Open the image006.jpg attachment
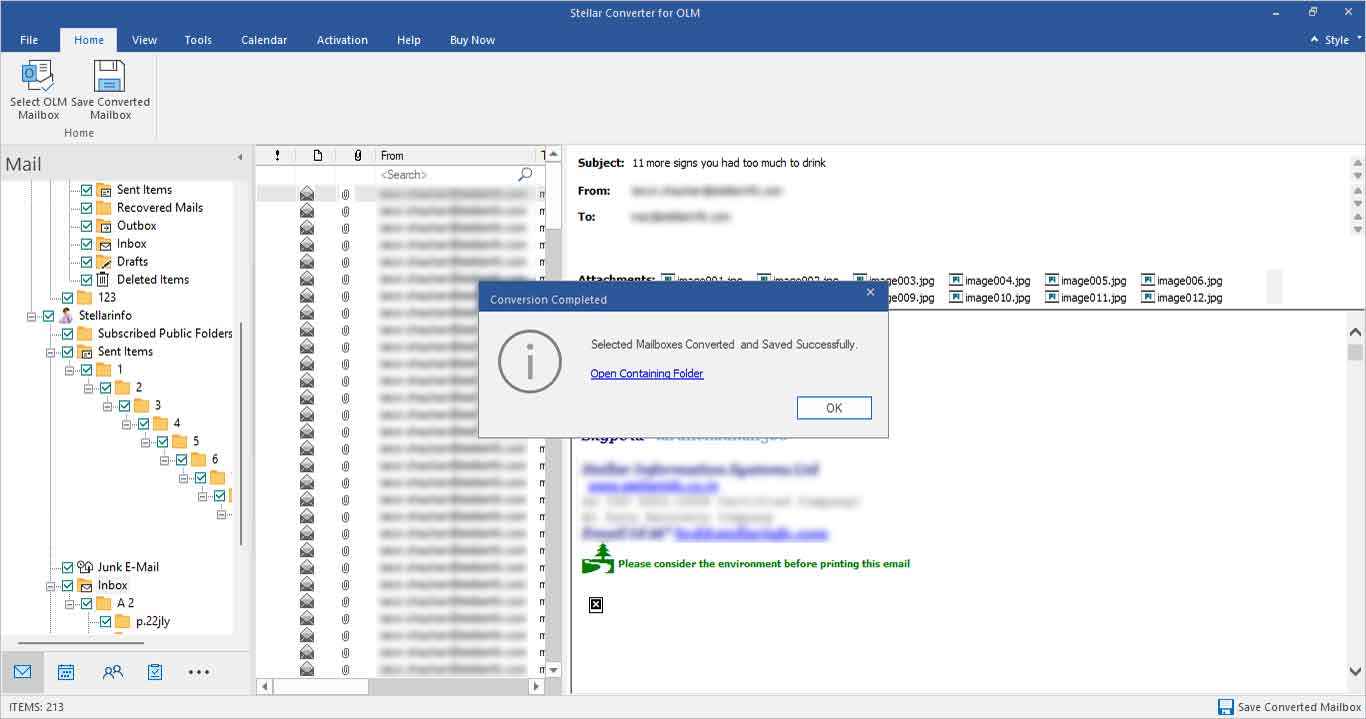The height and width of the screenshot is (719, 1366). [1182, 281]
